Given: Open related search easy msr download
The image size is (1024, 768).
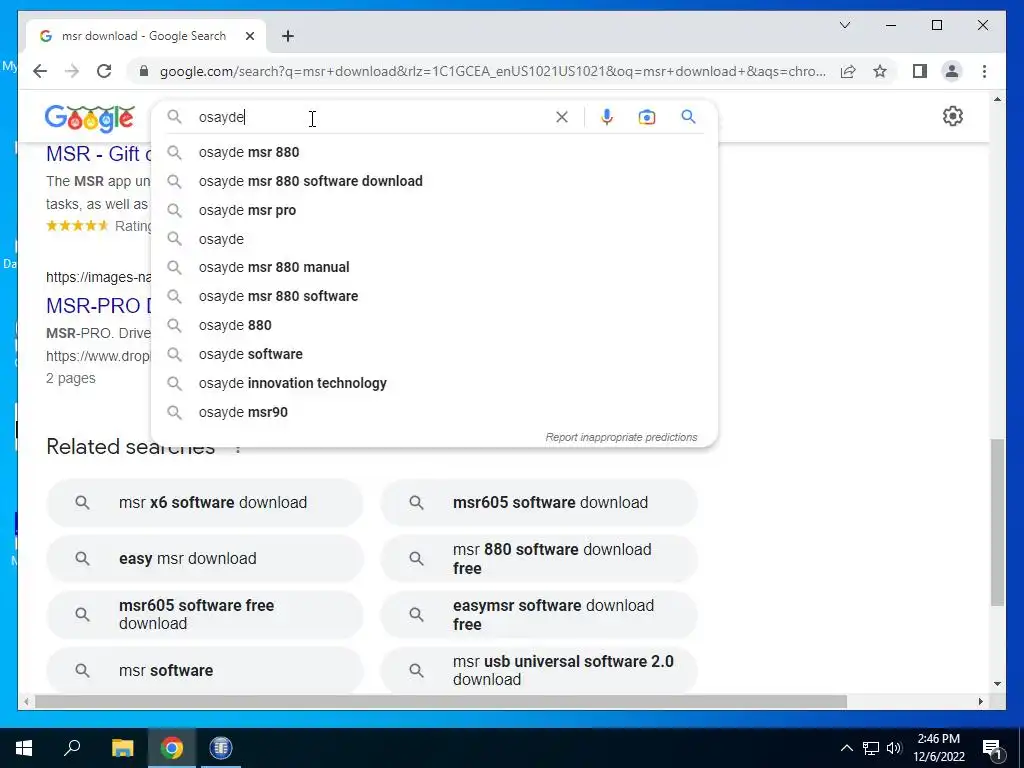Looking at the screenshot, I should (x=204, y=558).
